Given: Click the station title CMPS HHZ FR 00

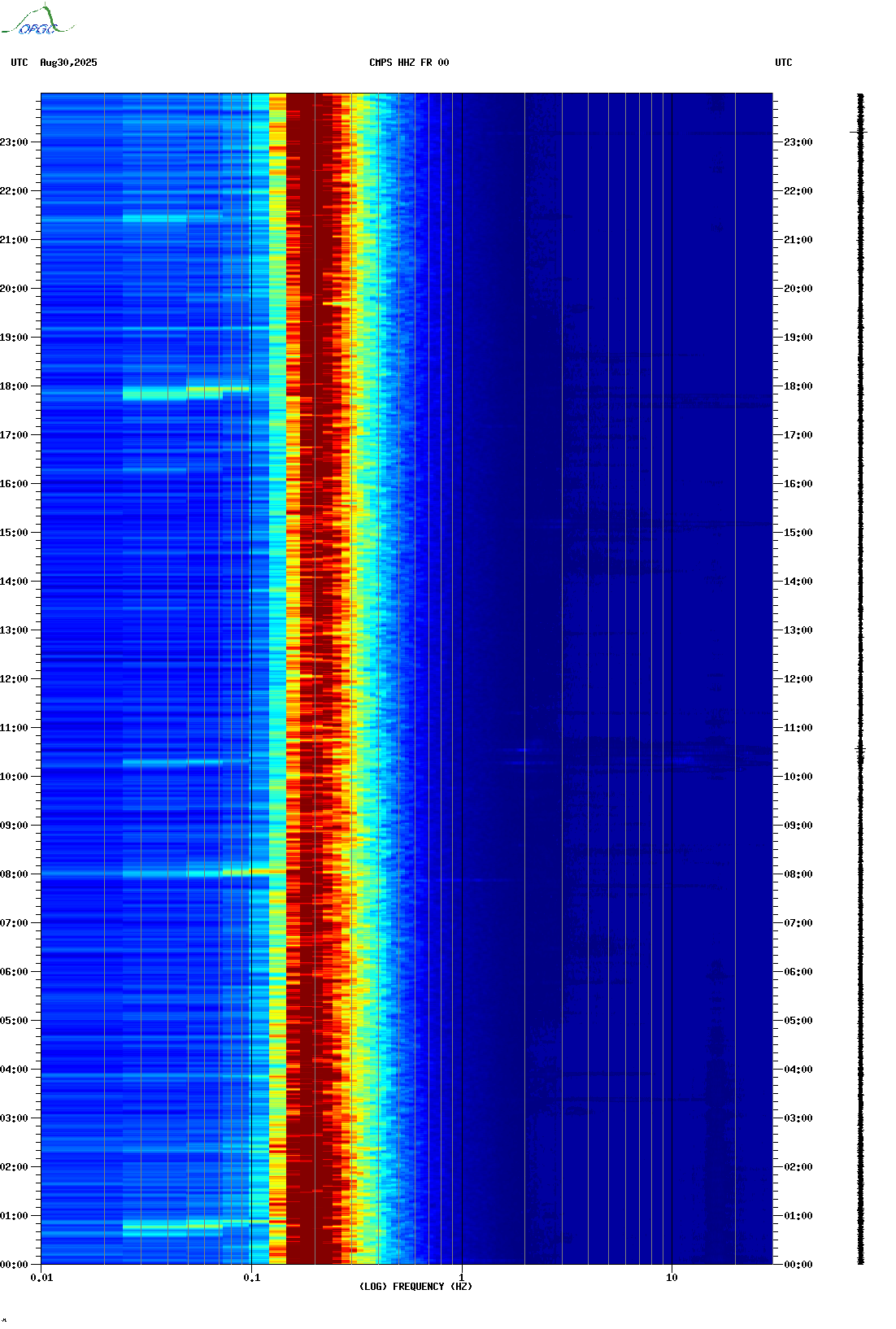Looking at the screenshot, I should click(x=409, y=63).
